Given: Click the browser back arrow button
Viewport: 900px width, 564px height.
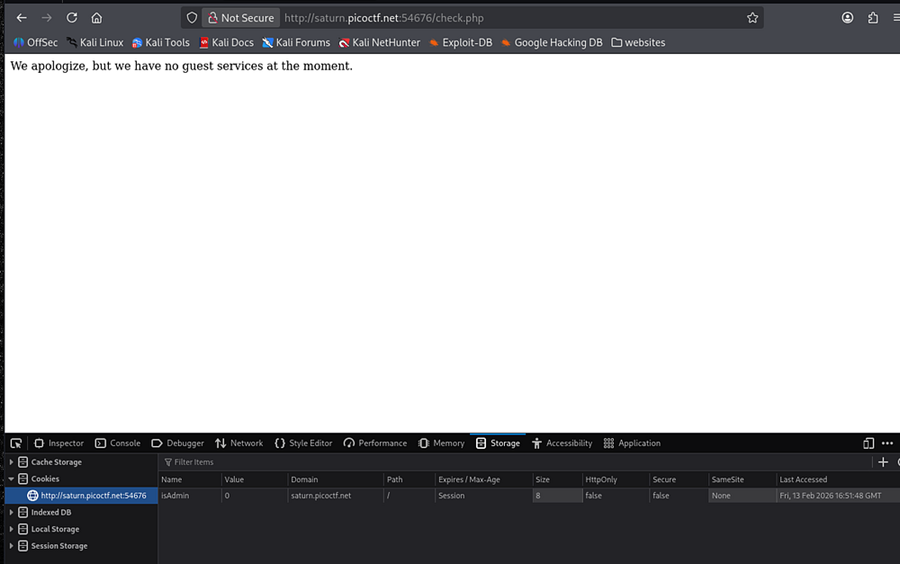Looking at the screenshot, I should [21, 18].
